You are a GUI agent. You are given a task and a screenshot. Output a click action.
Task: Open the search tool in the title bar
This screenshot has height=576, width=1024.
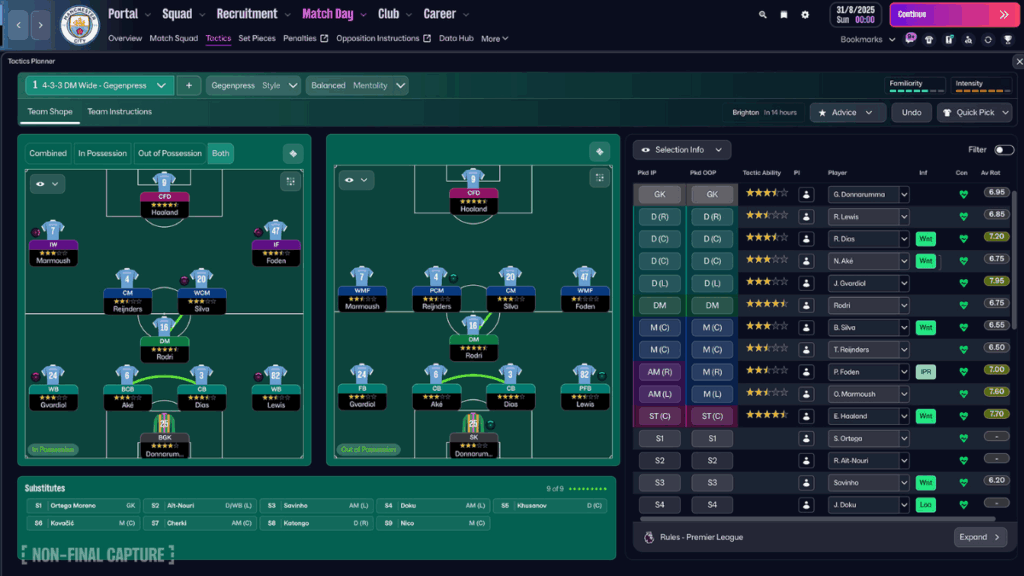coord(762,14)
